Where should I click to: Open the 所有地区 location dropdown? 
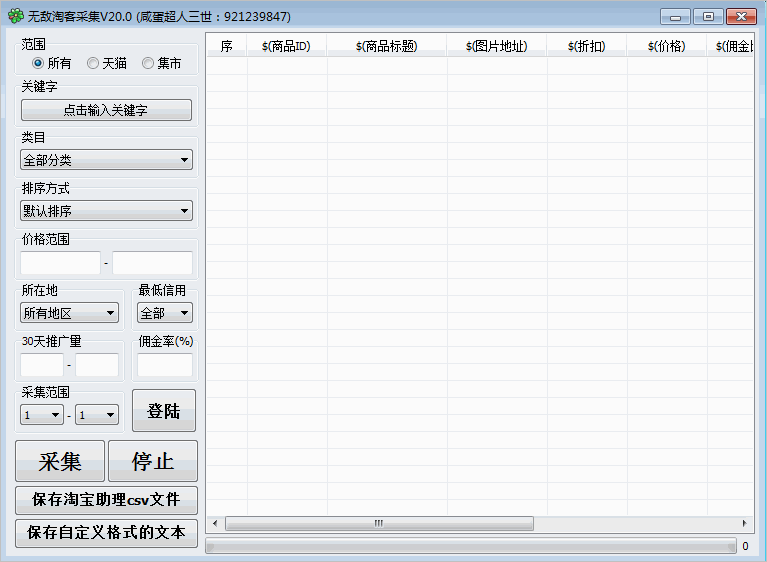(x=69, y=313)
